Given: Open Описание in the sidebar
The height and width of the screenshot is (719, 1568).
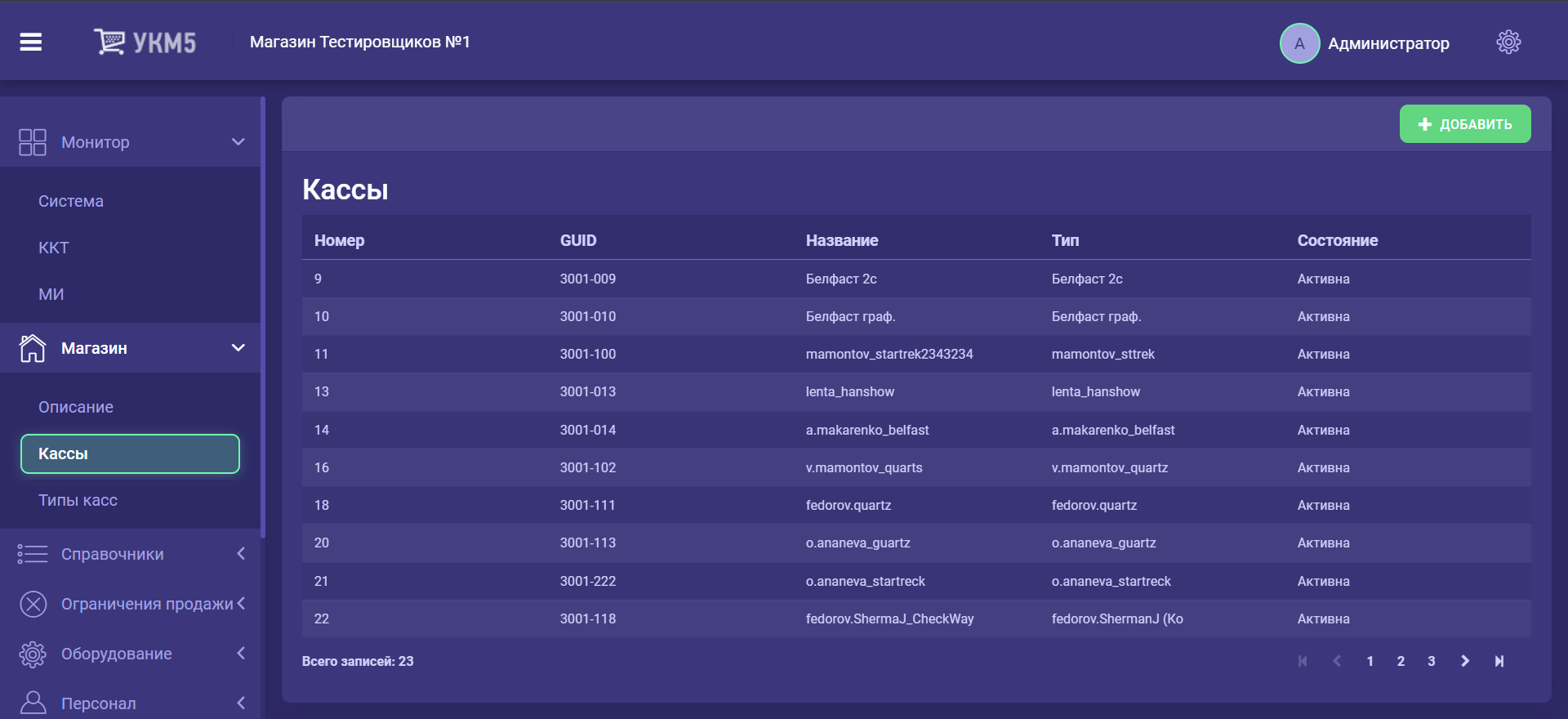Looking at the screenshot, I should pos(76,407).
